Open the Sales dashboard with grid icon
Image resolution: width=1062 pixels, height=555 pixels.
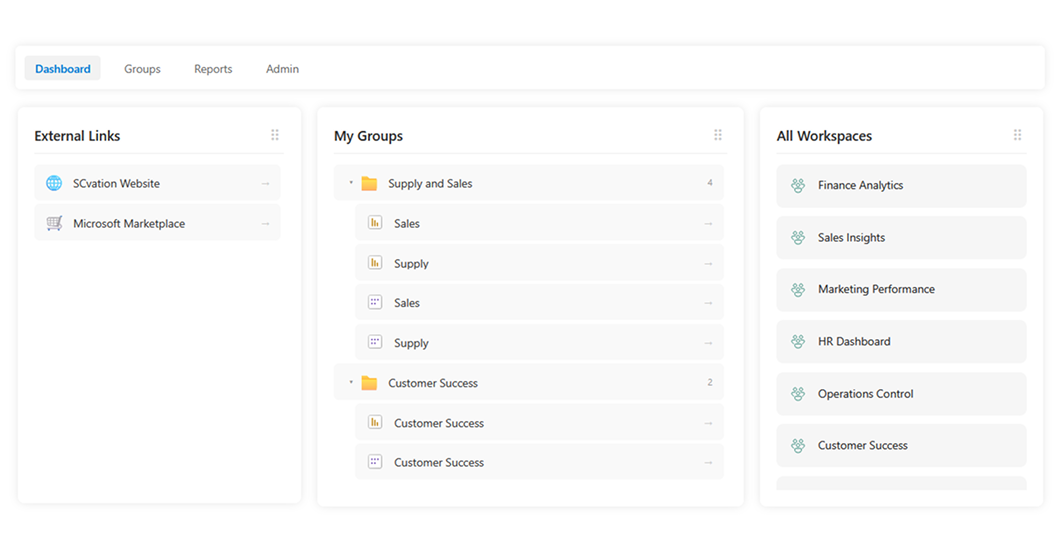pos(539,303)
